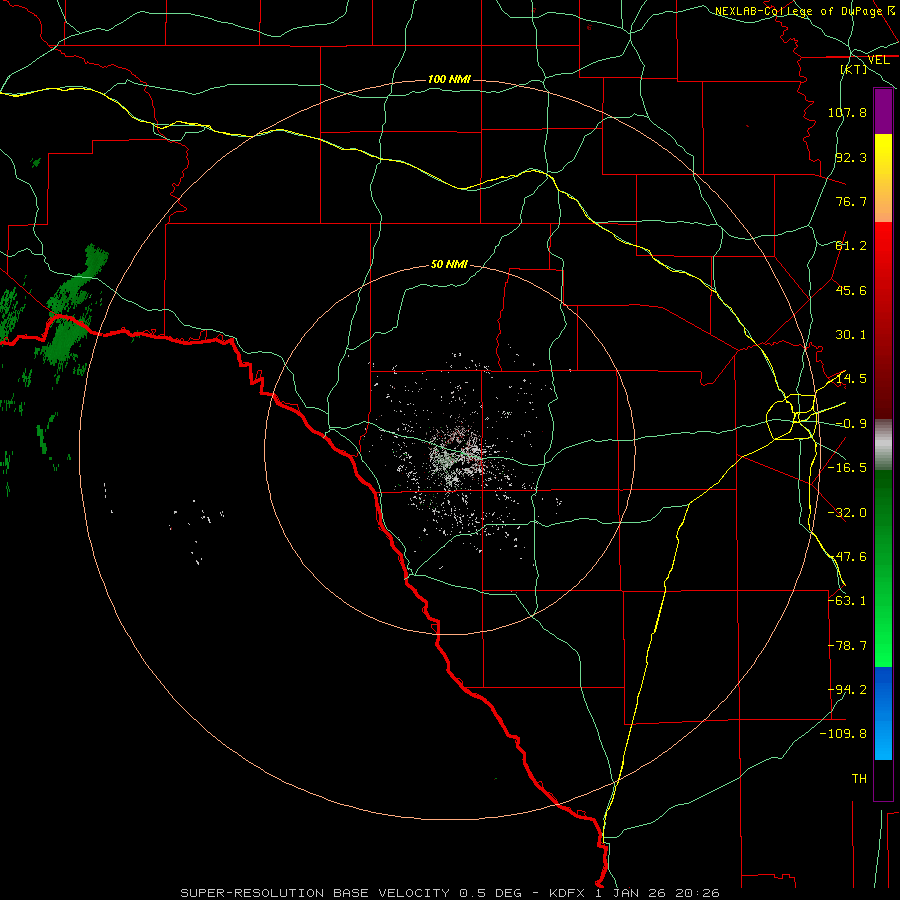
Task: Click the -16.5 velocity scale value
Action: click(847, 468)
